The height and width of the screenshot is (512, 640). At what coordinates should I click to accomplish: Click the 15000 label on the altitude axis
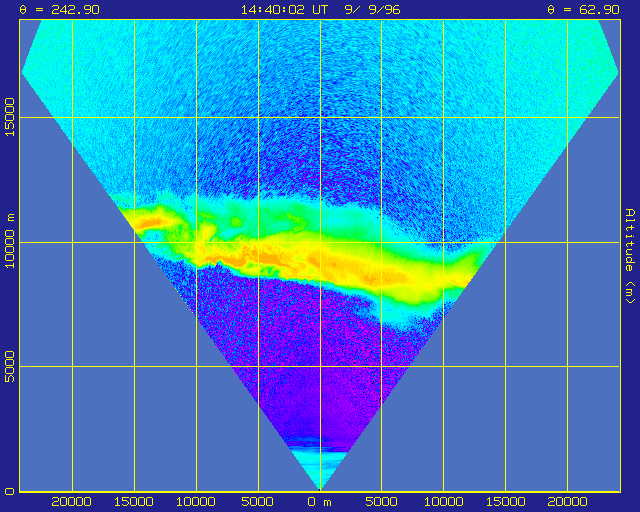(x=9, y=117)
